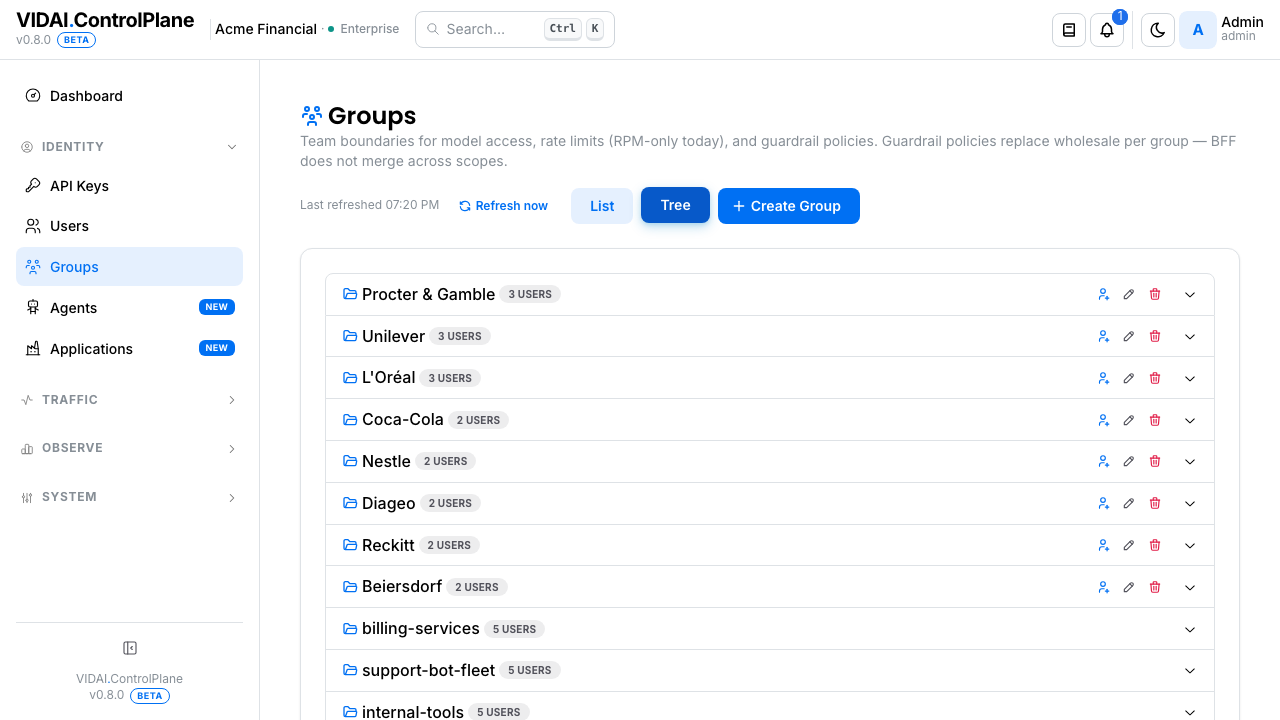Switch to List view
1280x720 pixels.
point(602,206)
